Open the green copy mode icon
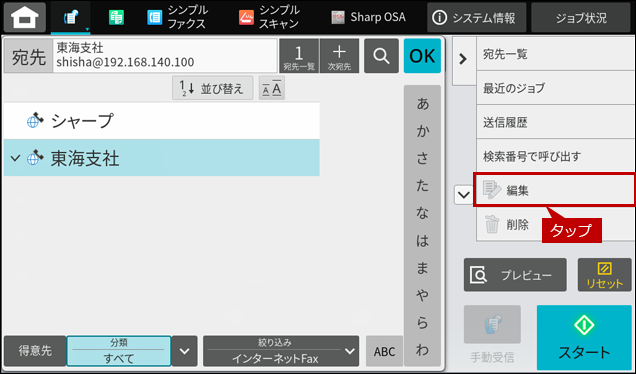This screenshot has height=374, width=636. coord(116,17)
